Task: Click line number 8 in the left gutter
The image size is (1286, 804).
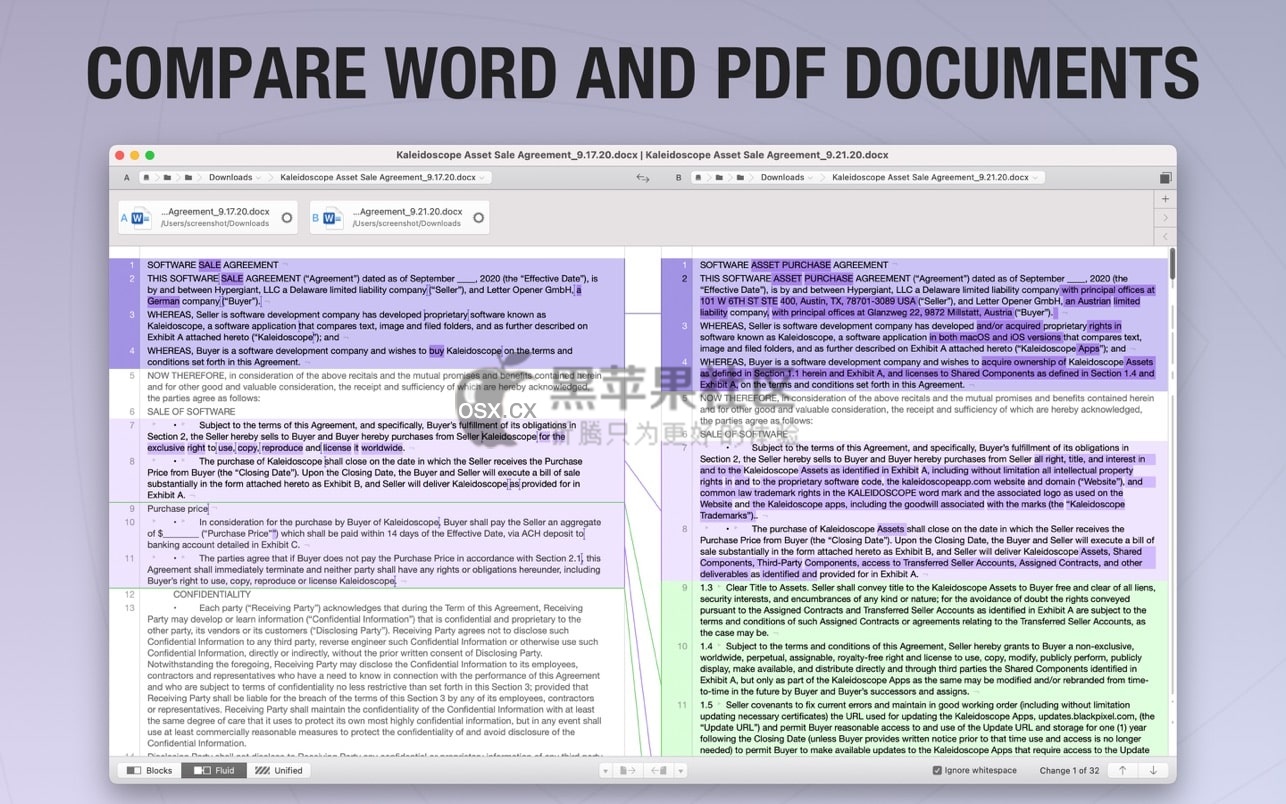Action: (x=131, y=462)
